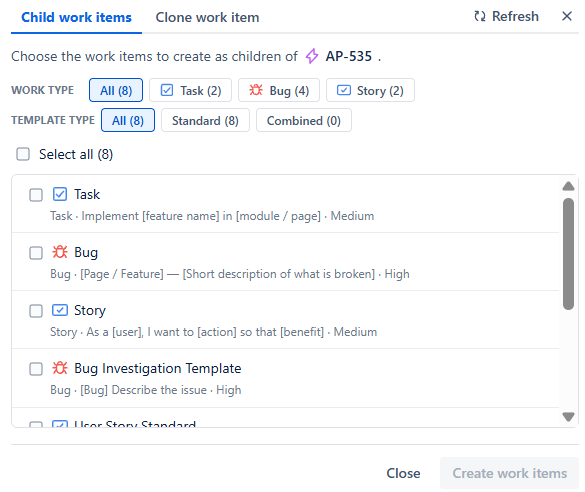
Task: Switch to Child work items tab
Action: point(76,18)
